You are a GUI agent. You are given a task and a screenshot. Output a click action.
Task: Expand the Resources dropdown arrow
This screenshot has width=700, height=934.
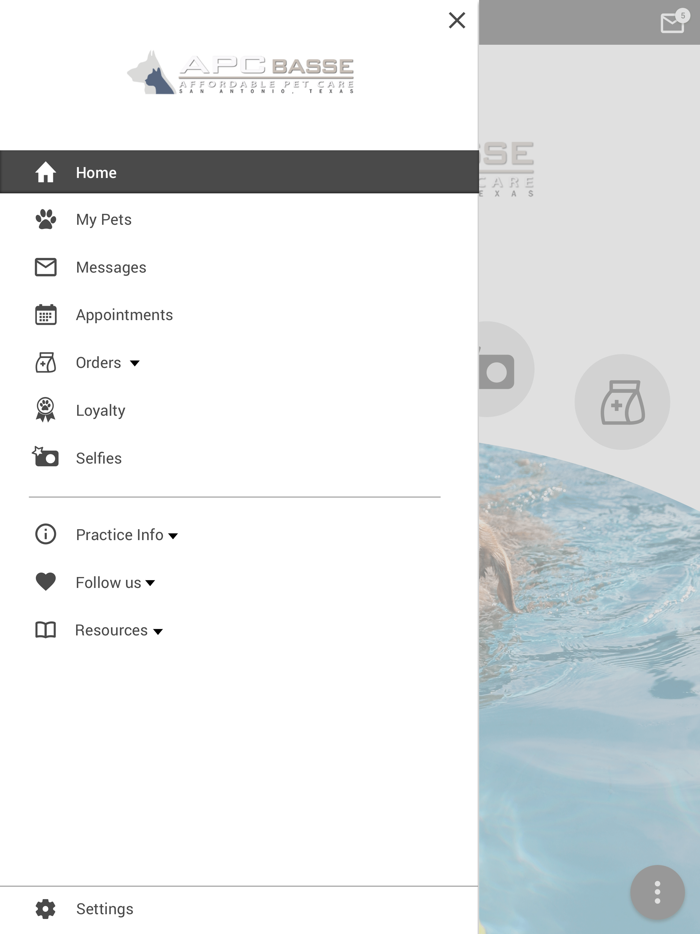[158, 631]
